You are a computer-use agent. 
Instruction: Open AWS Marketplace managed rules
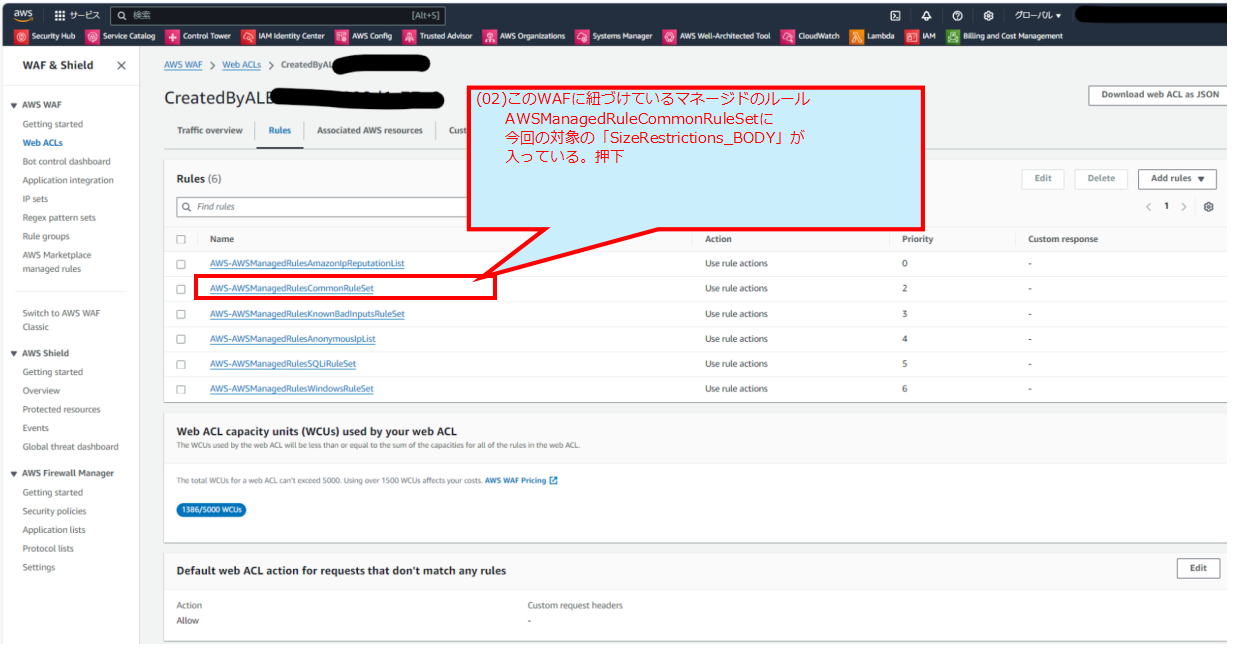57,262
